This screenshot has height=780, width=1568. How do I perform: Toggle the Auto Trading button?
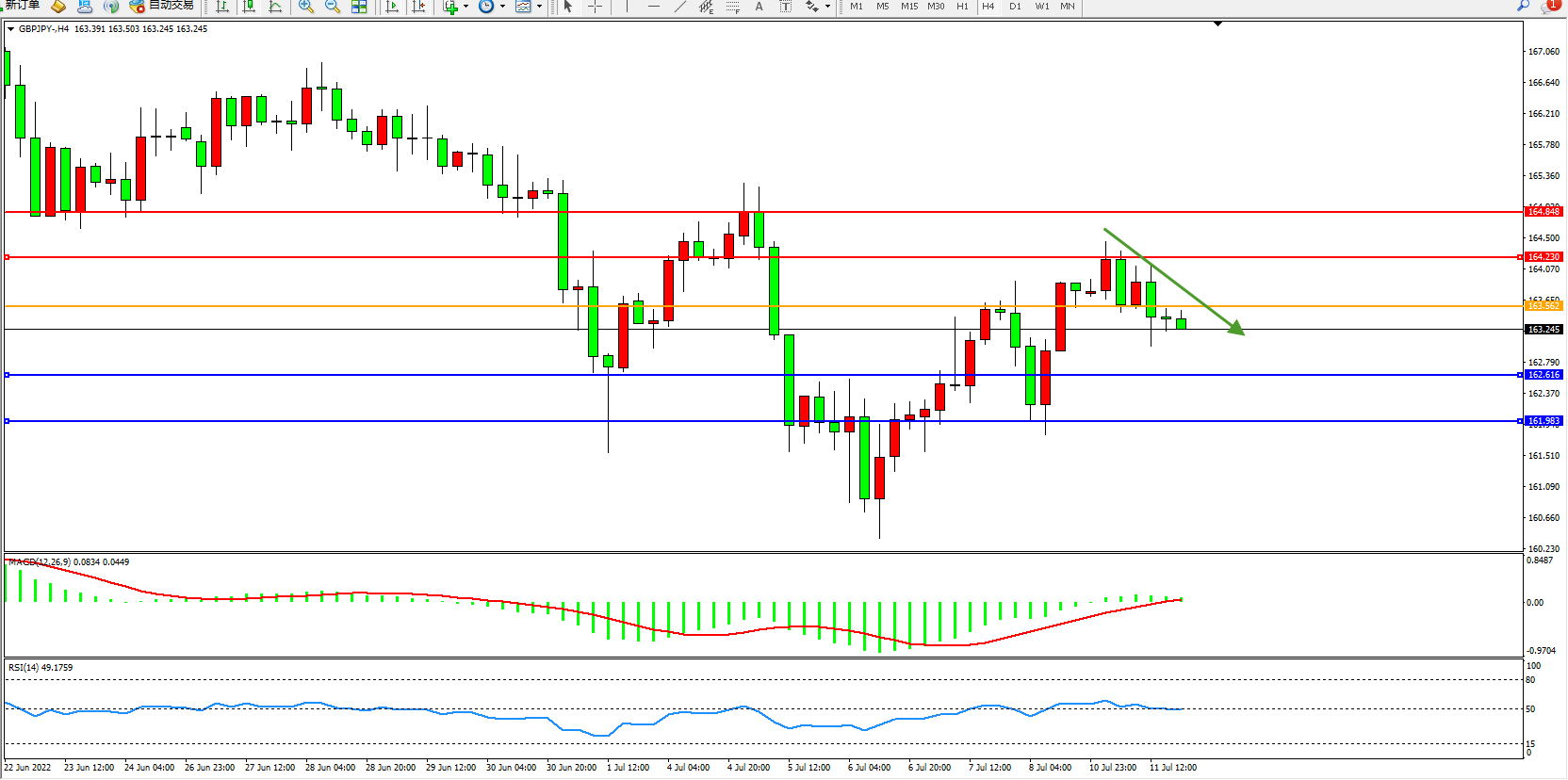(x=162, y=6)
